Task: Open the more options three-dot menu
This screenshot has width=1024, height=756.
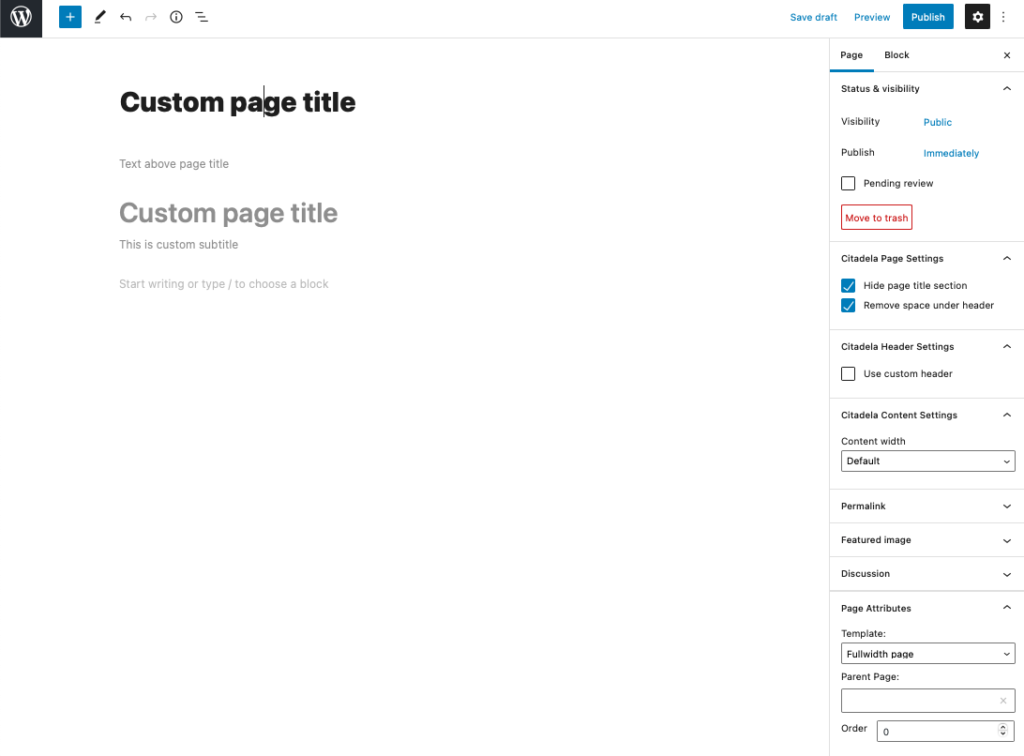Action: click(1003, 17)
